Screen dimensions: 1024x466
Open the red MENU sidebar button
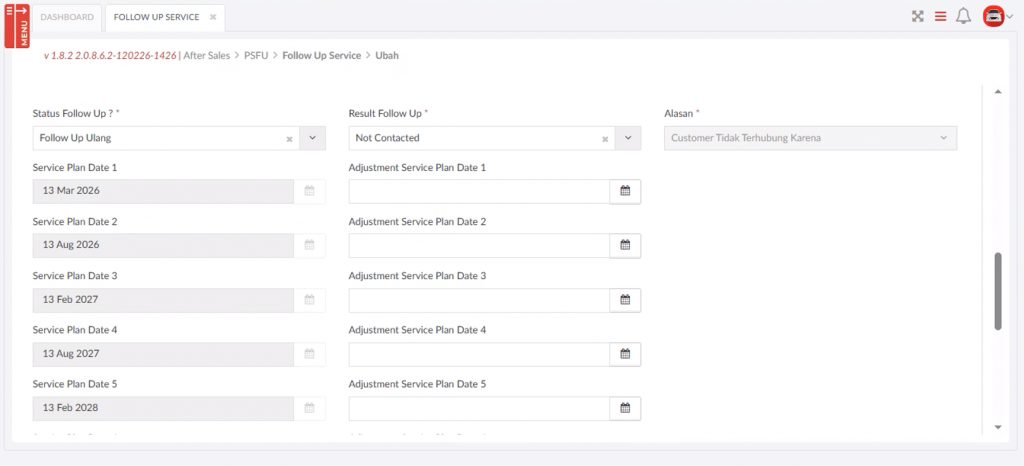[x=16, y=24]
